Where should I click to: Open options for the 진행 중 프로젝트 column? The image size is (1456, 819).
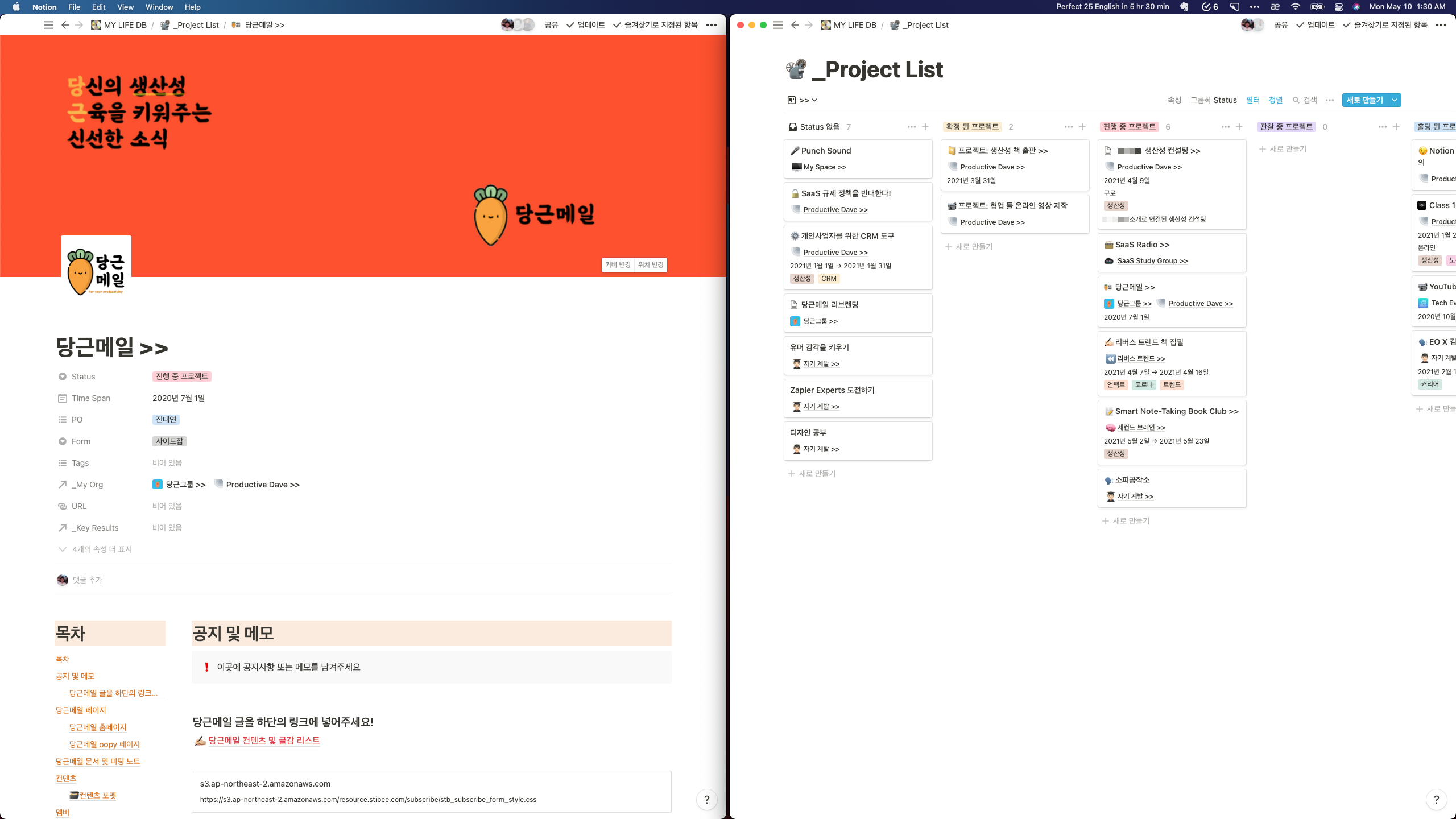click(1225, 127)
